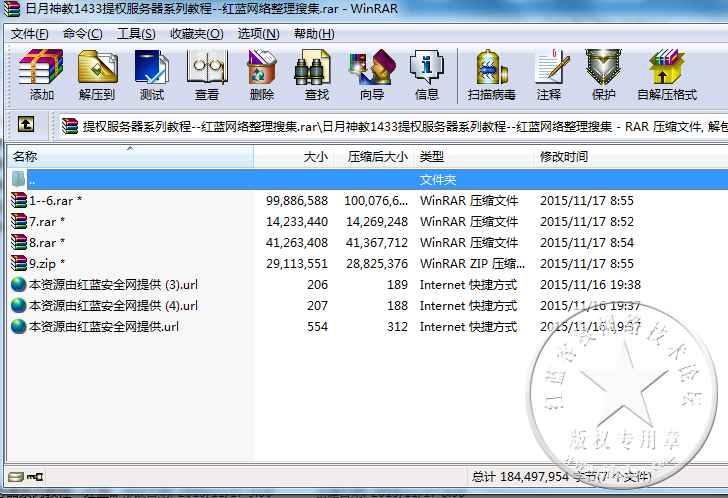Click globe icon of (3).url shortcut
Viewport: 728px width, 498px height.
[x=19, y=284]
